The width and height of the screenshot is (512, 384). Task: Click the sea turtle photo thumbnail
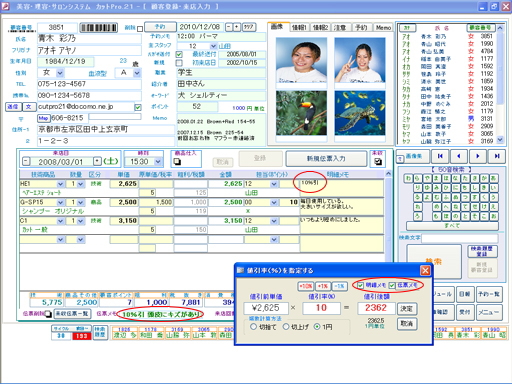coord(360,113)
